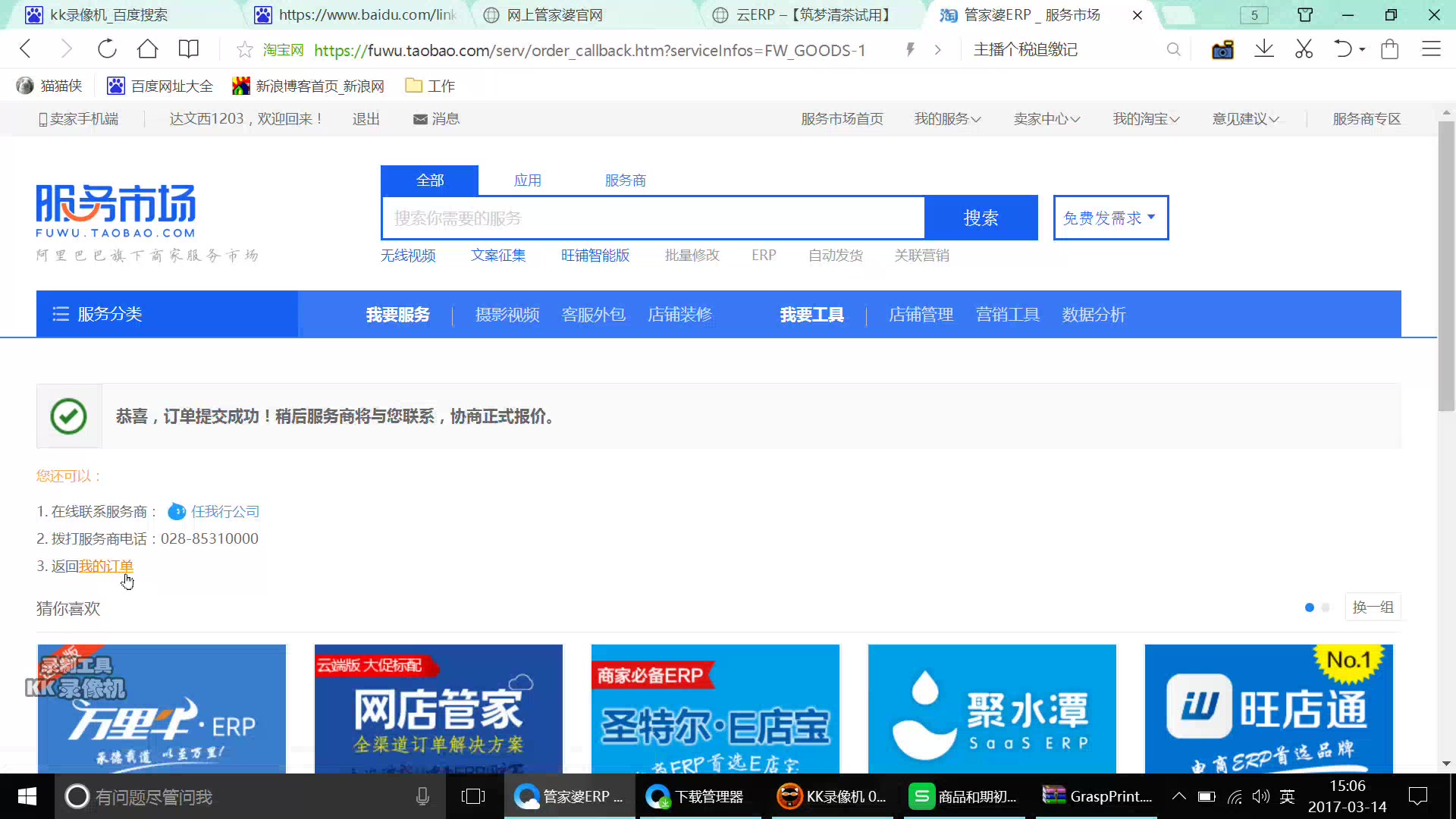Click the 搜索你需要的服务 search field
The width and height of the screenshot is (1456, 819).
point(653,218)
